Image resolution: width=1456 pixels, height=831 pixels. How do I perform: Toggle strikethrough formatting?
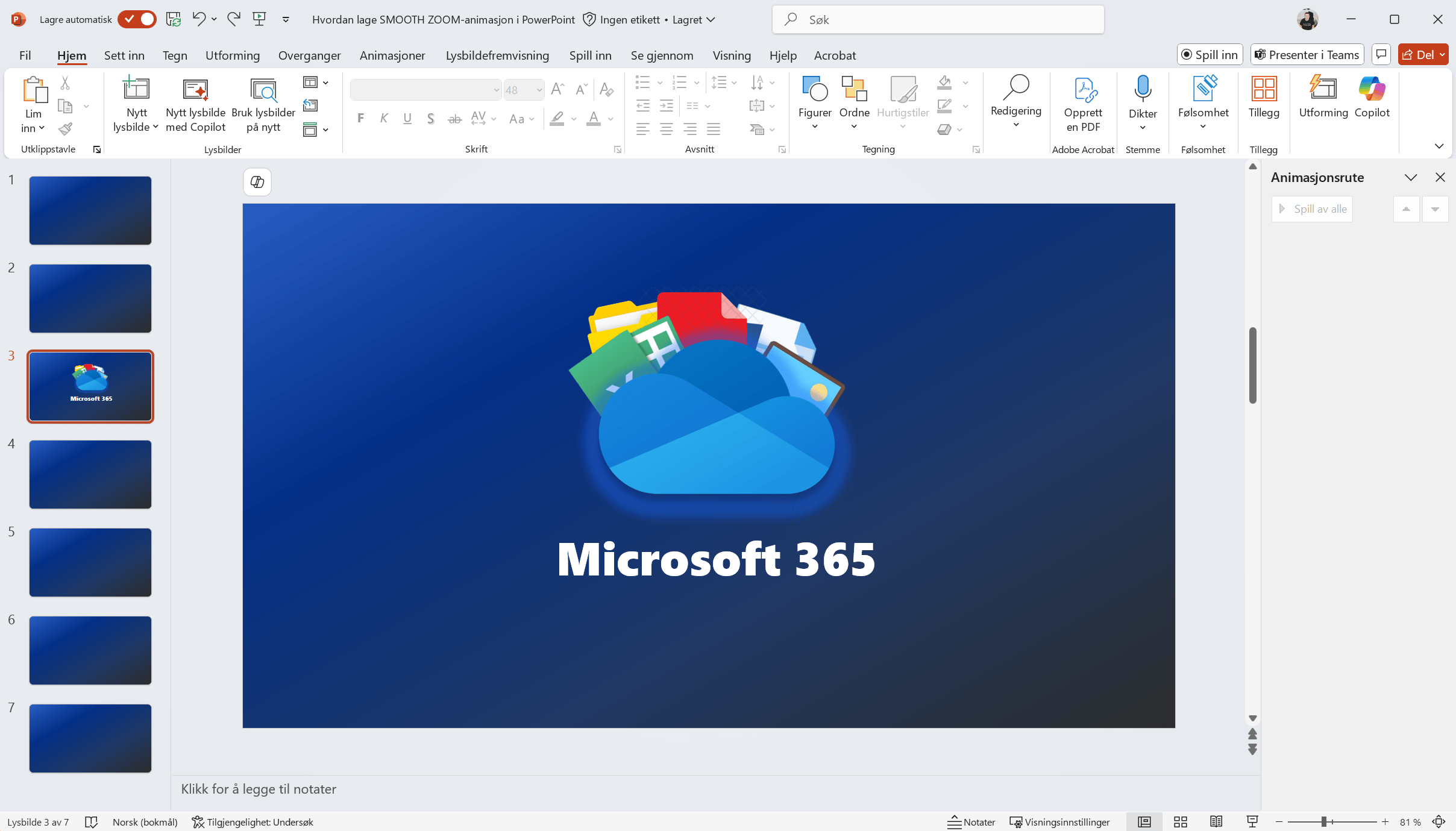tap(454, 119)
